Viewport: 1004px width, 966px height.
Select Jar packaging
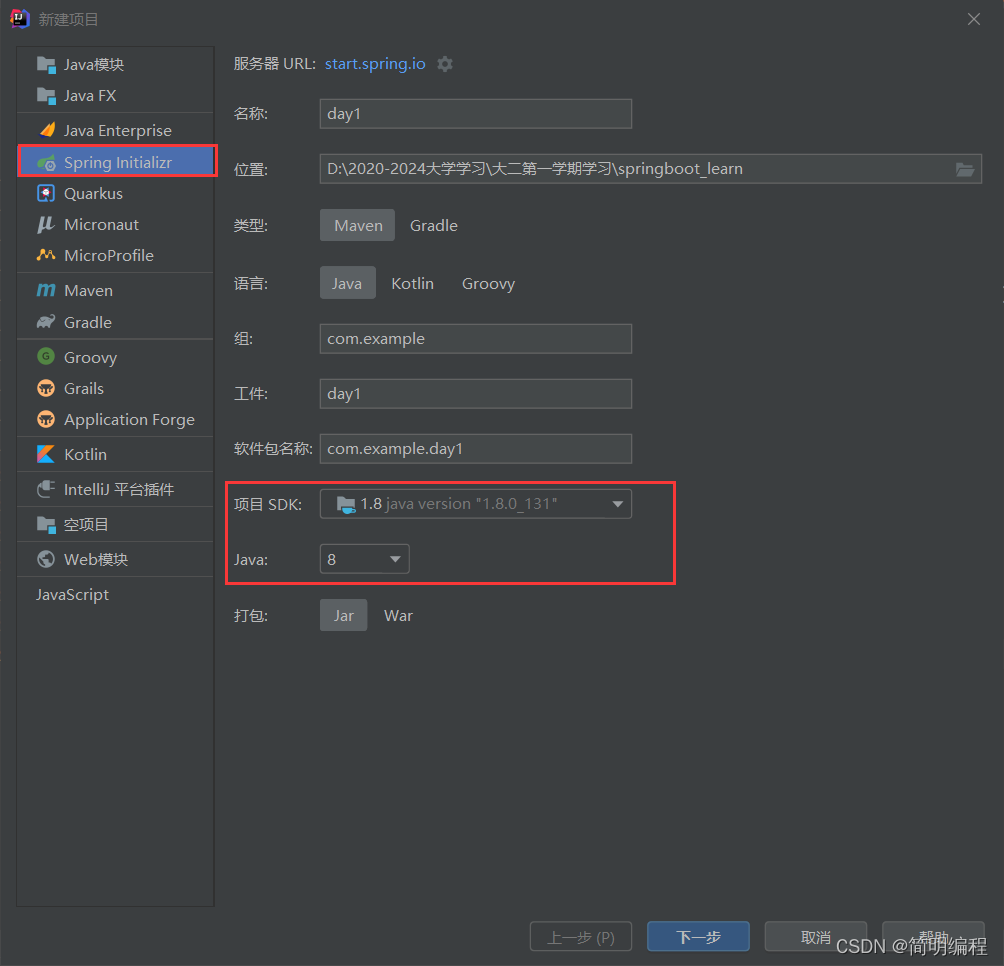click(x=344, y=615)
